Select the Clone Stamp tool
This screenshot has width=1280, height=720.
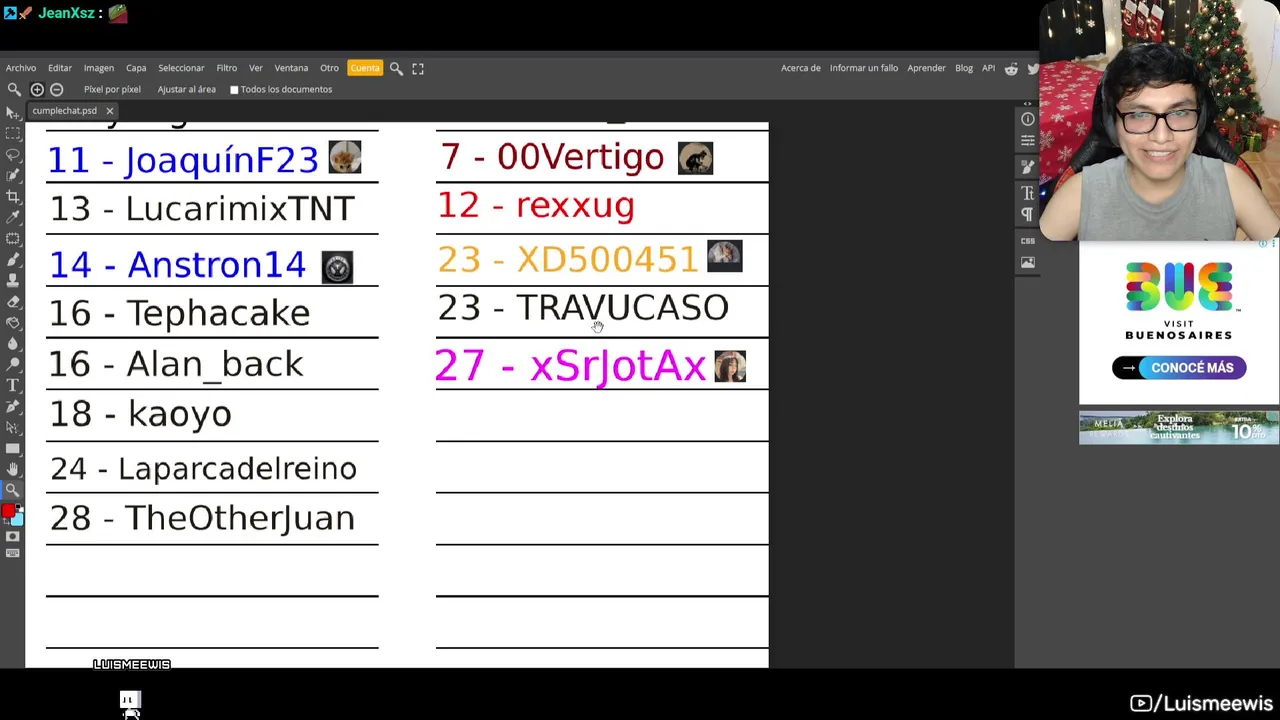13,281
